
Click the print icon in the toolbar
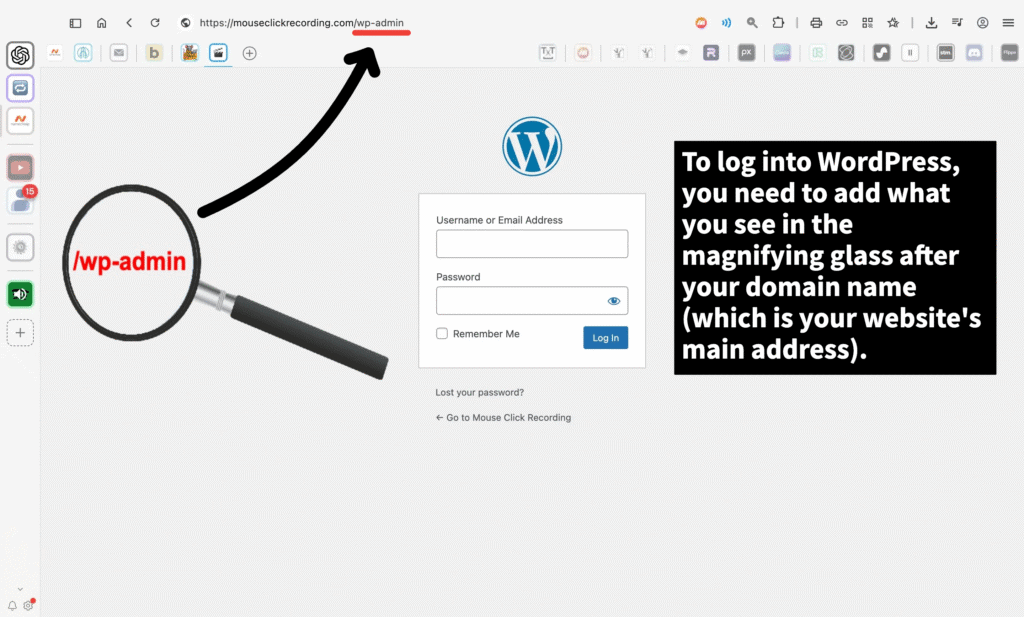click(x=816, y=22)
